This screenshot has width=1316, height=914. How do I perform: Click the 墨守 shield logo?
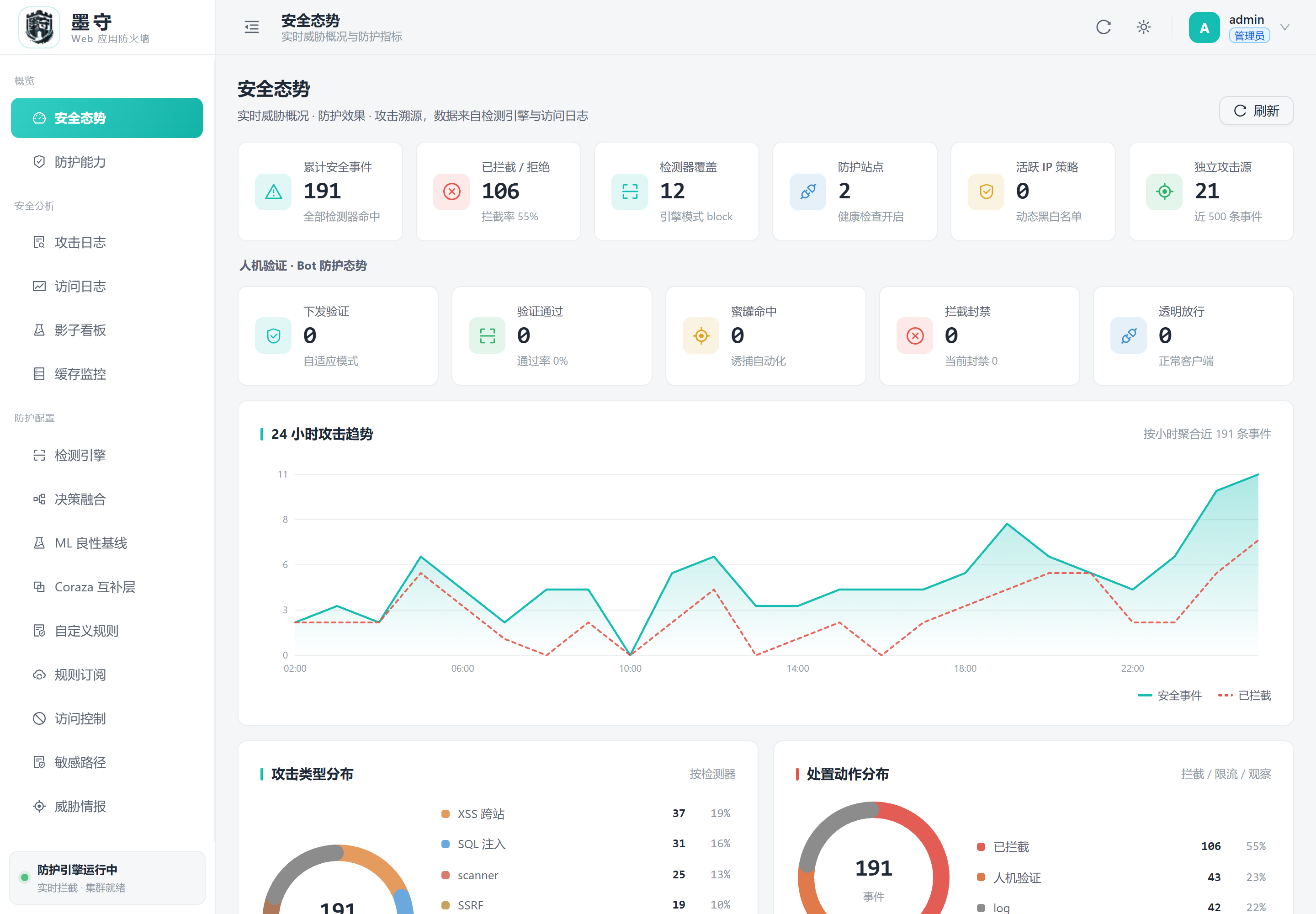point(39,27)
